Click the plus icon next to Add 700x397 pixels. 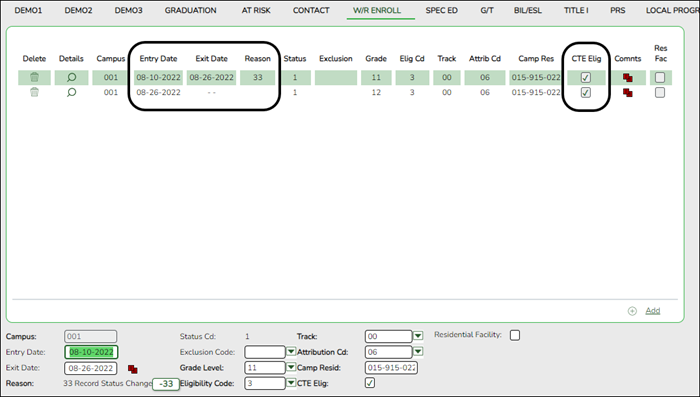[x=632, y=311]
